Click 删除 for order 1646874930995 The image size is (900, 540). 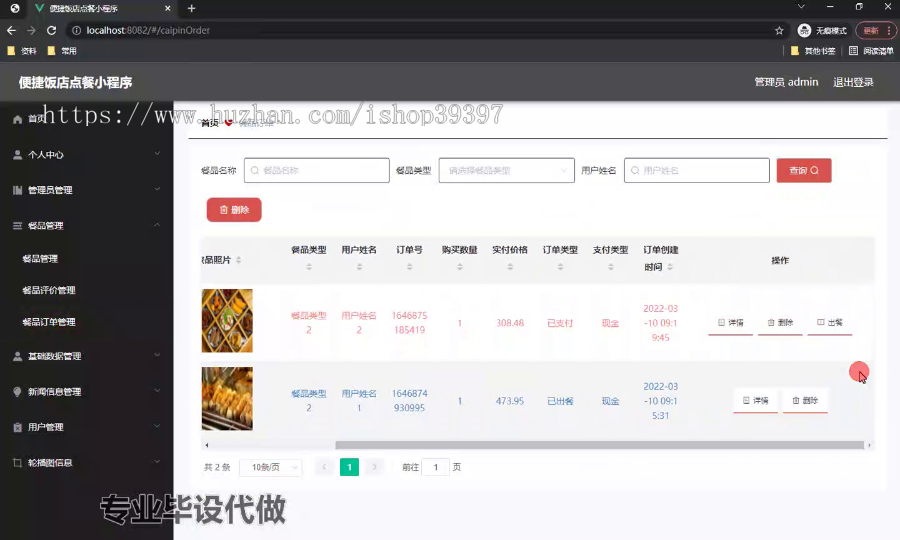(805, 401)
